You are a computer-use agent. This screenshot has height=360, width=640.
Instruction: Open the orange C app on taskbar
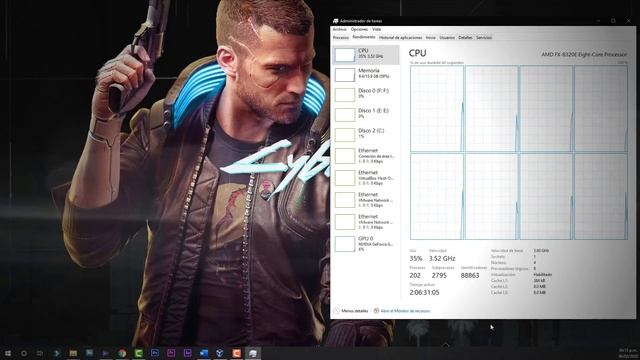pyautogui.click(x=236, y=353)
